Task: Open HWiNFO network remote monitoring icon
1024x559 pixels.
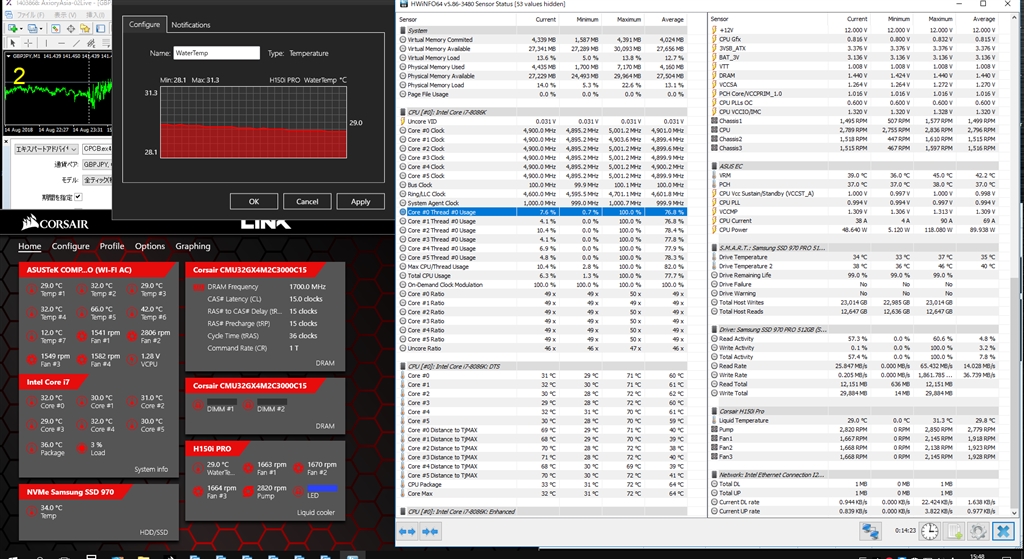Action: pyautogui.click(x=871, y=531)
